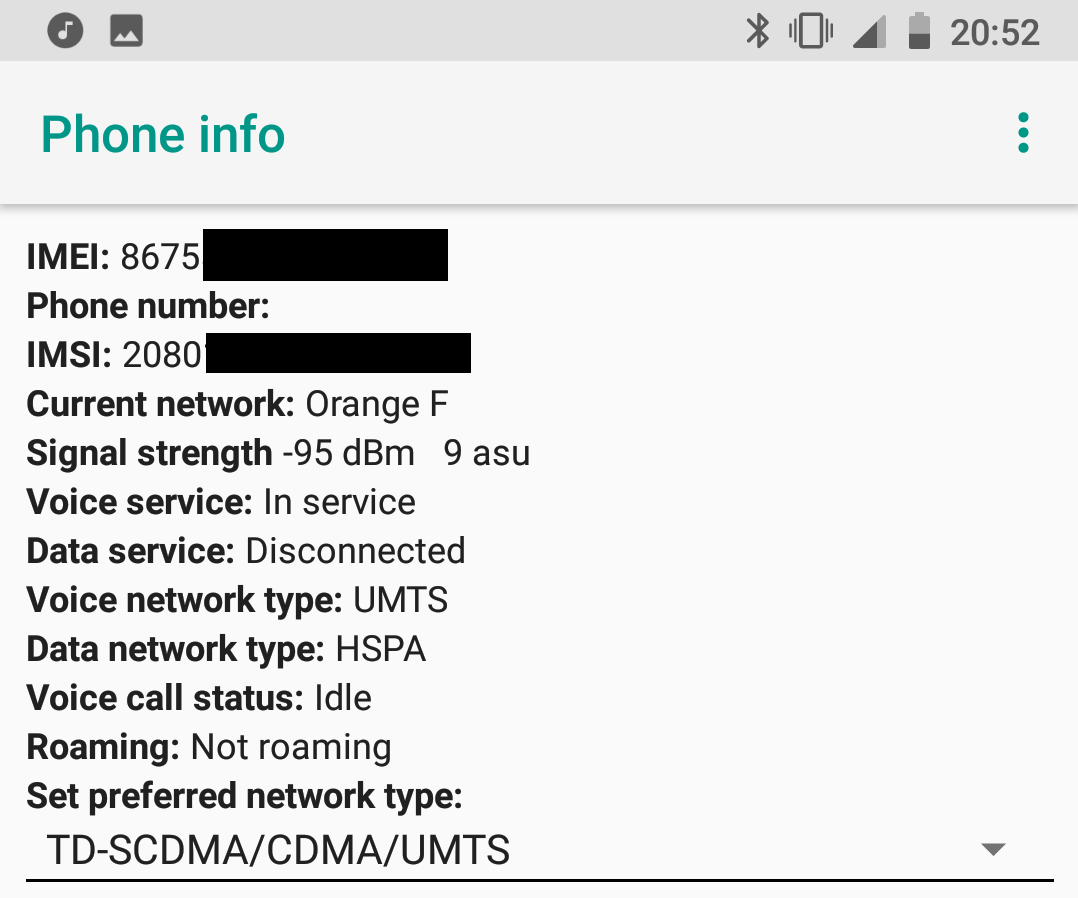Screen dimensions: 1078x898
Task: Tap the Set preferred network type label
Action: click(x=244, y=796)
